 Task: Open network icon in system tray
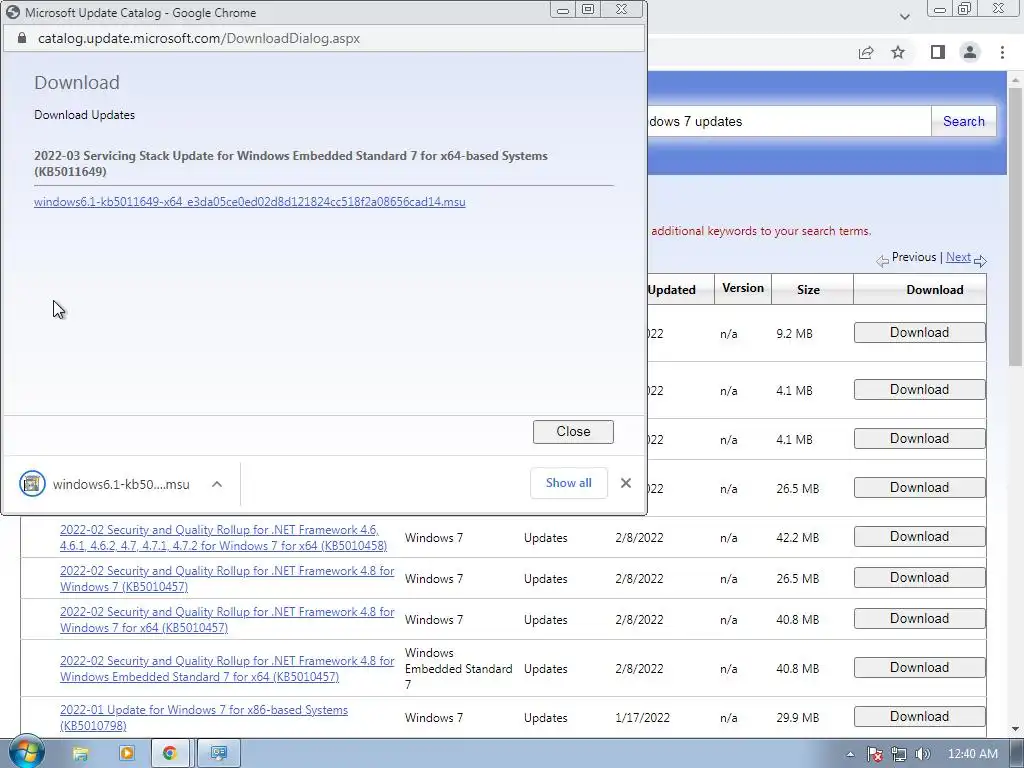pos(899,754)
